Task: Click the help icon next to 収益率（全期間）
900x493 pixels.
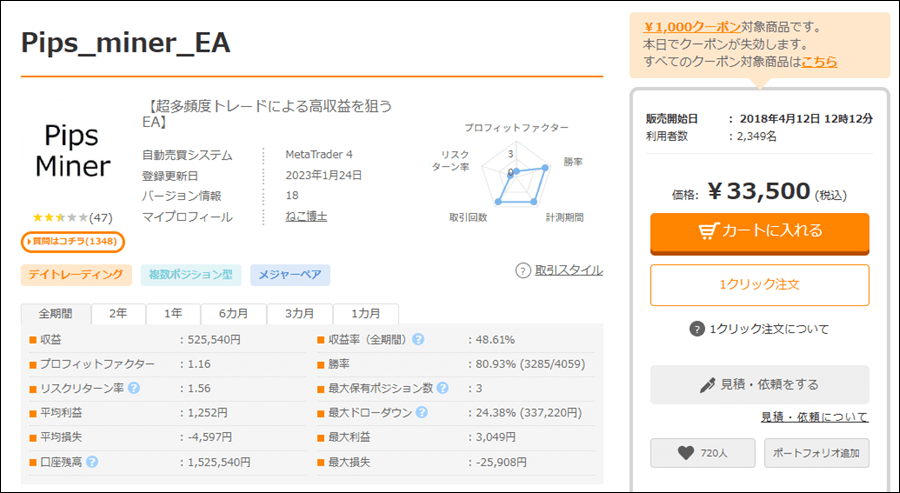Action: tap(418, 340)
